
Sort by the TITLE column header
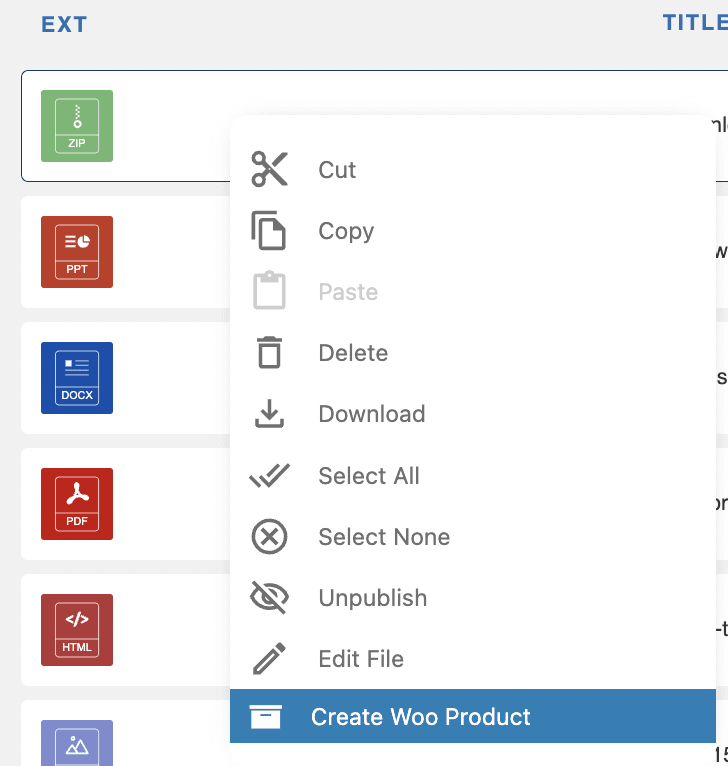click(694, 23)
